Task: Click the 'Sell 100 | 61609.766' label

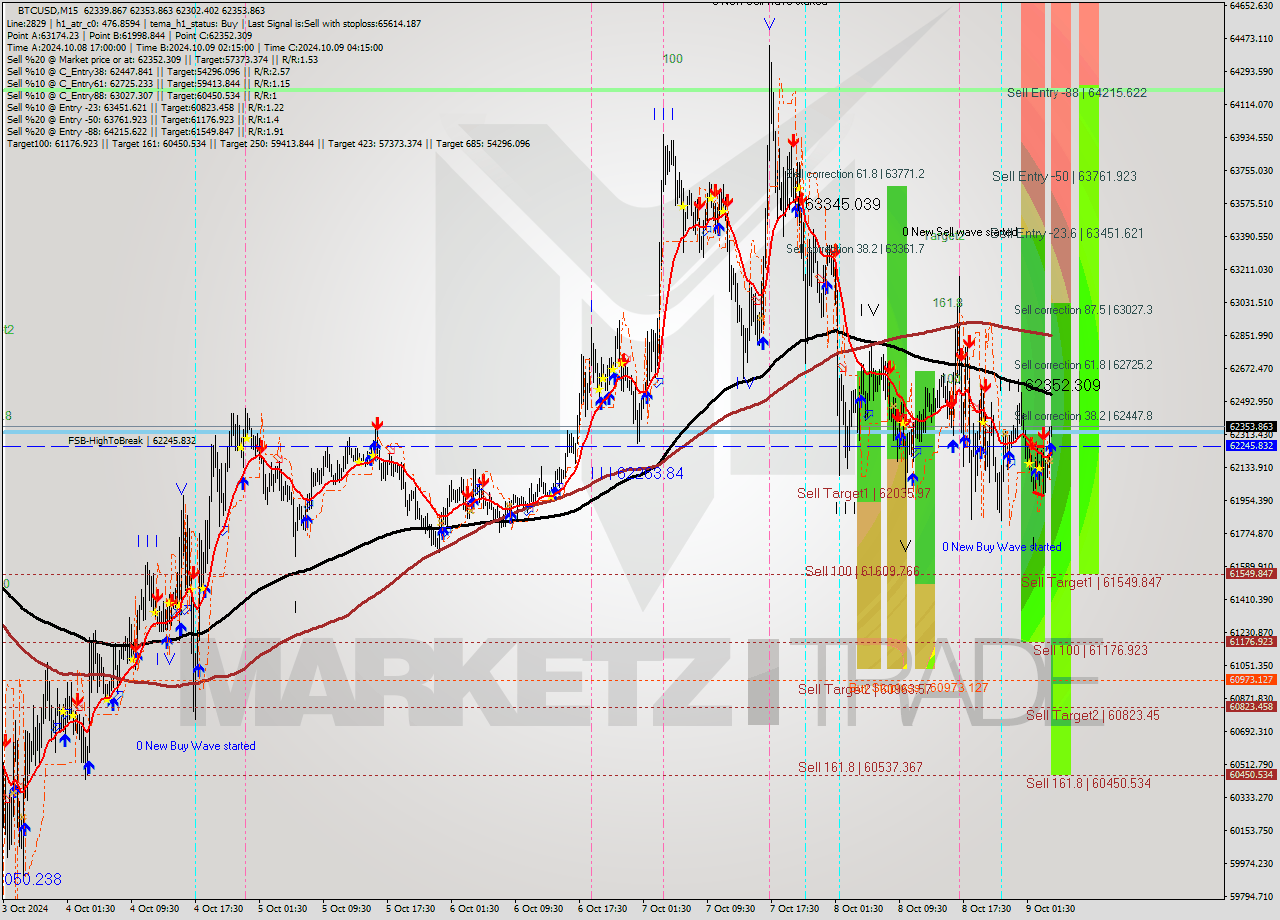Action: [862, 571]
